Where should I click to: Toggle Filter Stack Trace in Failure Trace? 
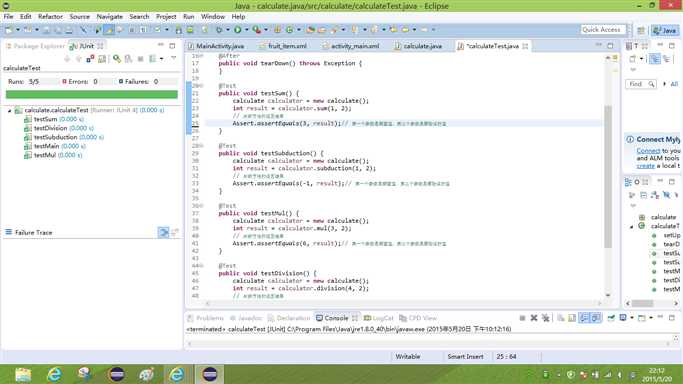(163, 232)
